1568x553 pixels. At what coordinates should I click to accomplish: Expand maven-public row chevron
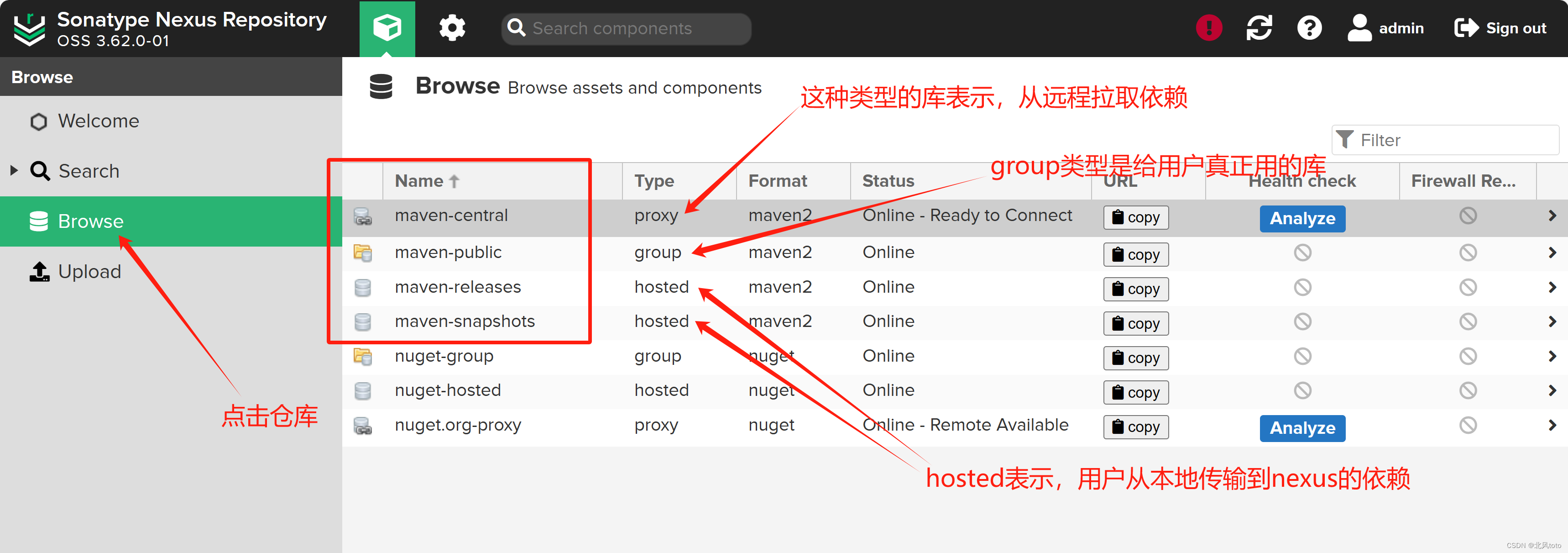point(1552,252)
